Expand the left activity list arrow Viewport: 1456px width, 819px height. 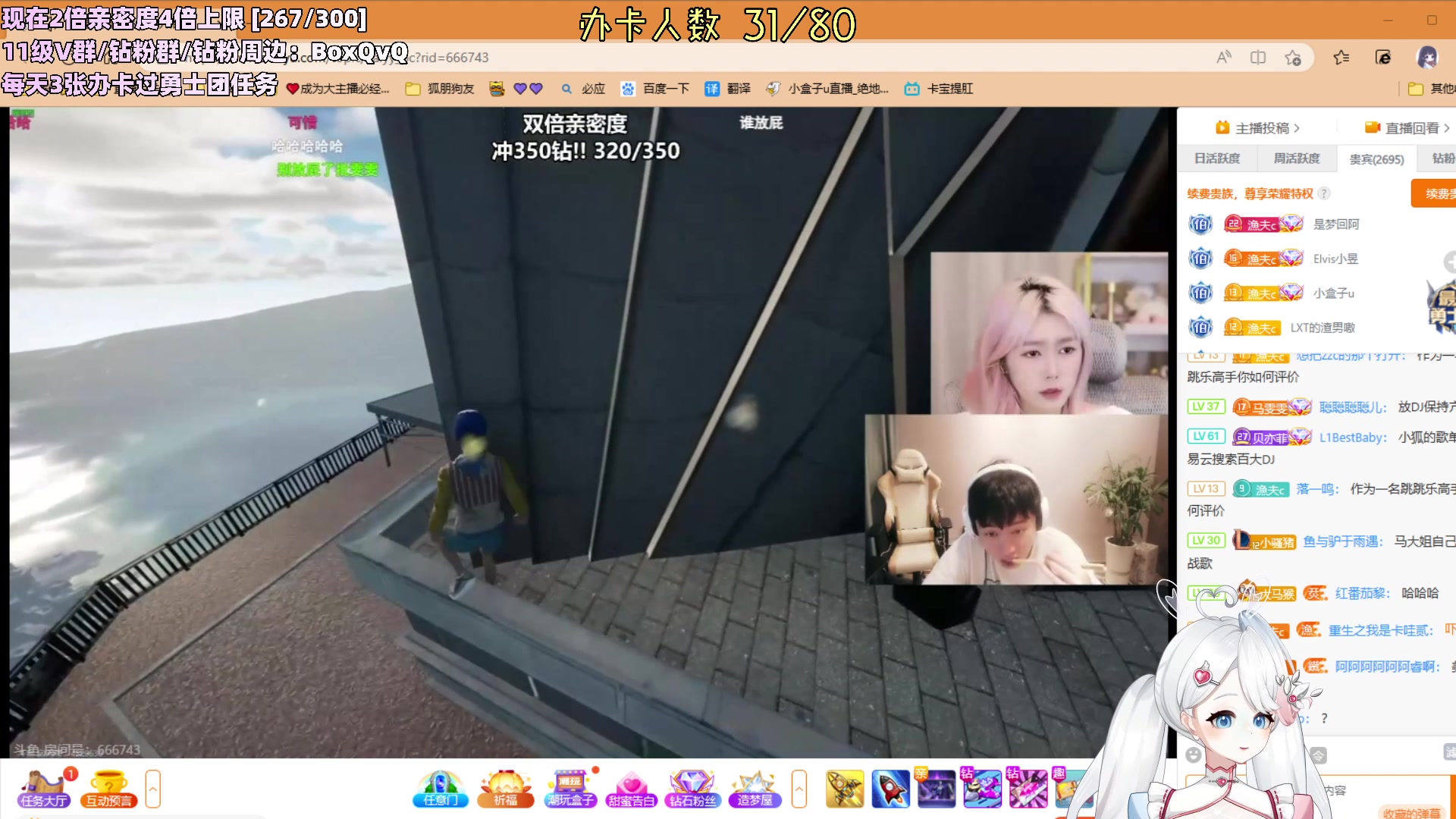point(152,789)
